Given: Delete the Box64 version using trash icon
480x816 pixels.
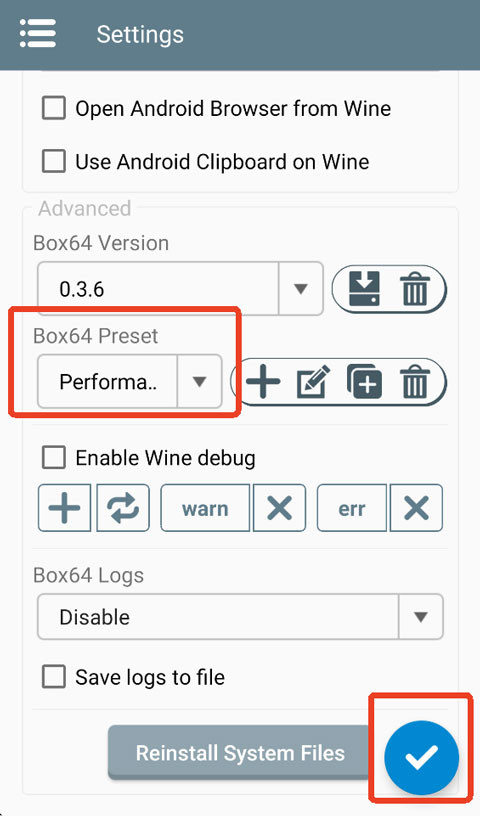Looking at the screenshot, I should pos(415,289).
